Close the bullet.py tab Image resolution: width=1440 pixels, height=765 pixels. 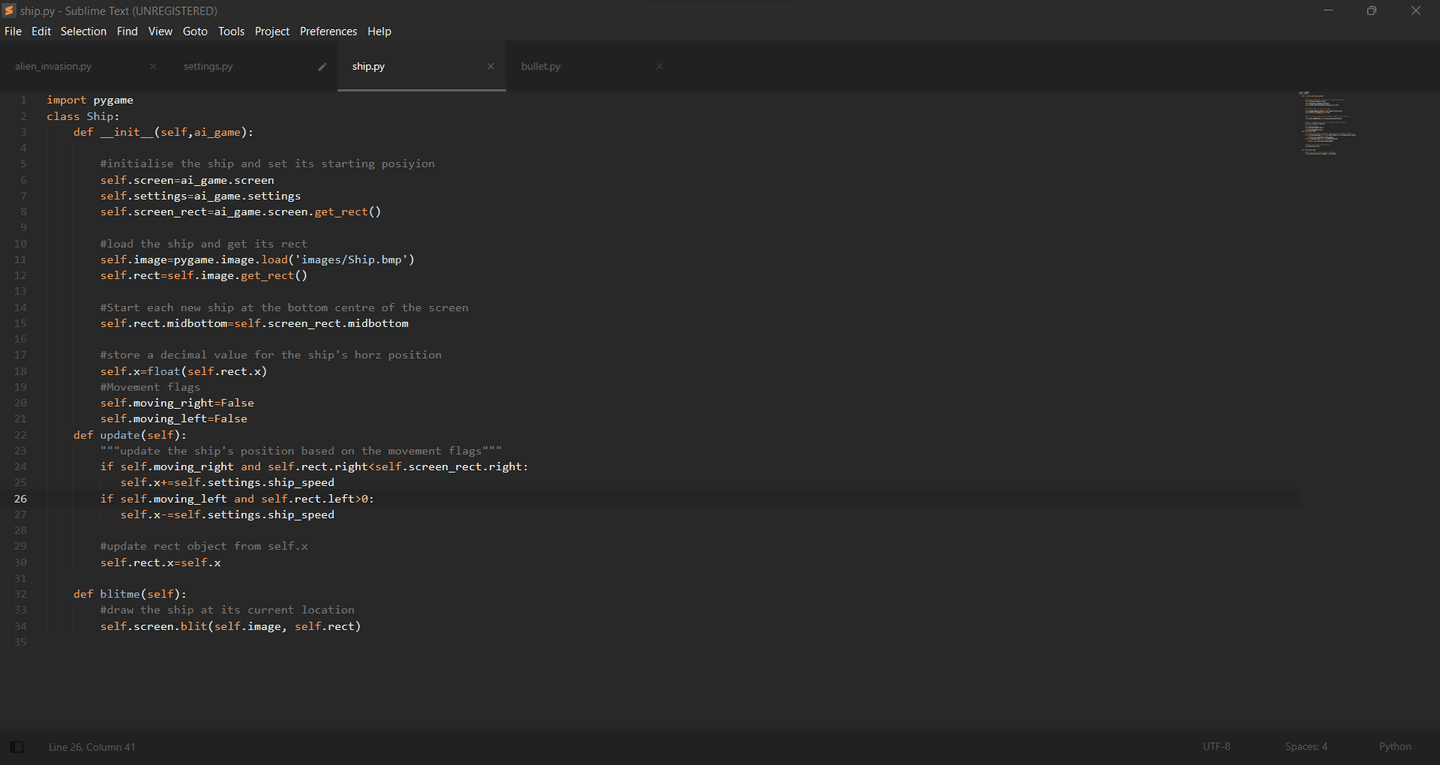coord(659,67)
